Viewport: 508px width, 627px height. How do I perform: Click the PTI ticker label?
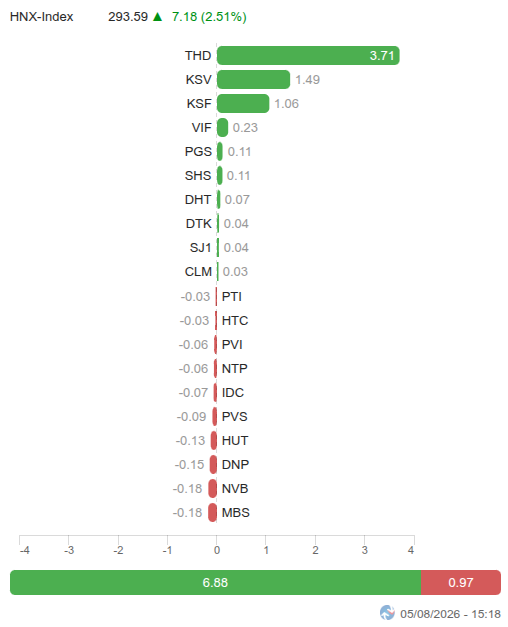coord(232,297)
